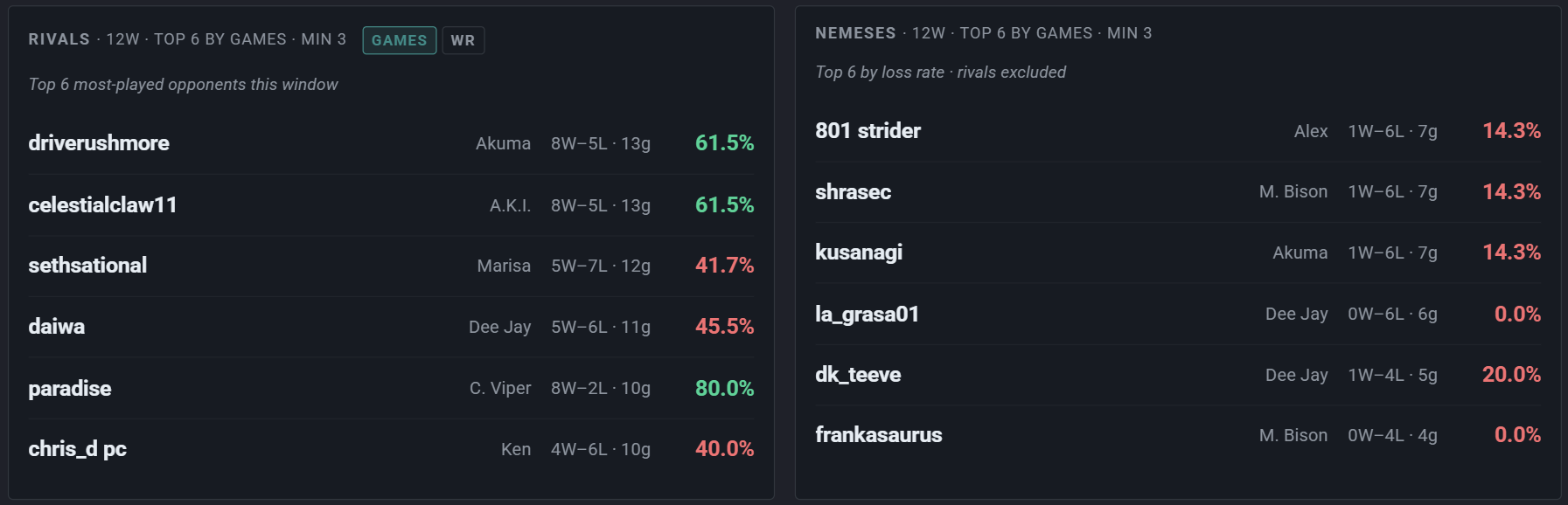Click 801 strider 14.3% win rate
This screenshot has height=505, width=1568.
tap(1511, 131)
